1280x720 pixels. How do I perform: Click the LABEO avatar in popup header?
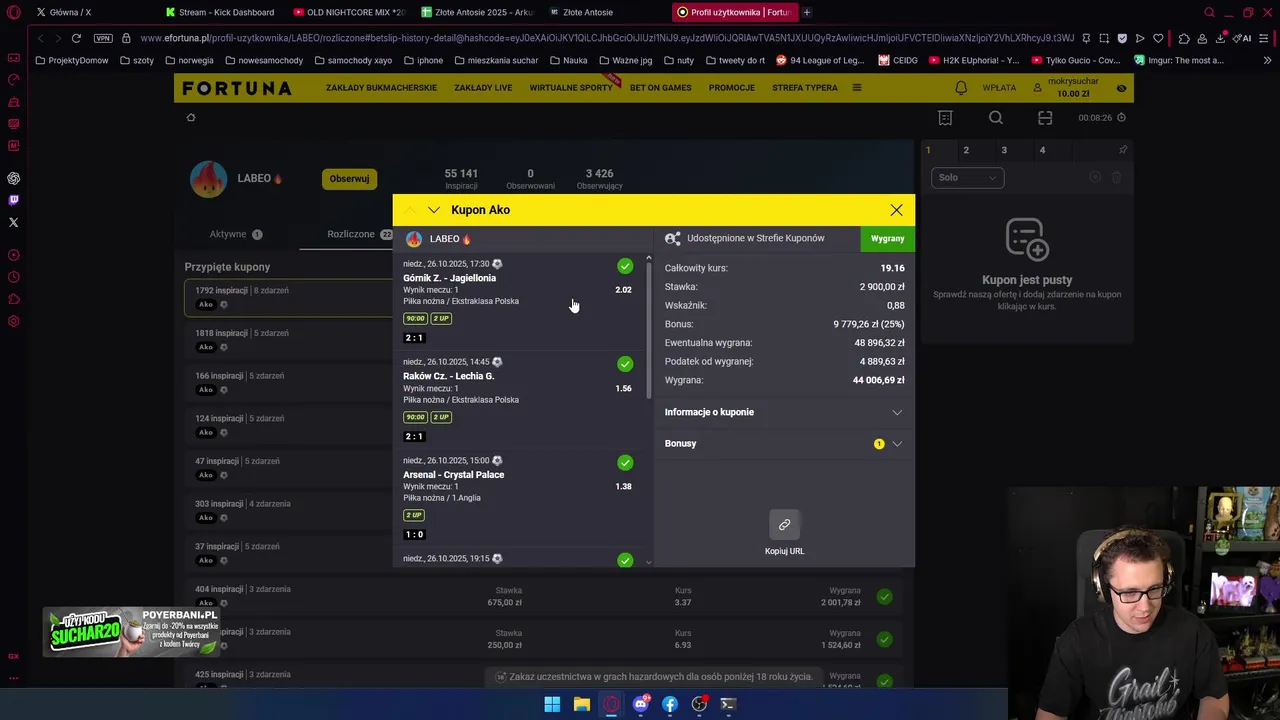pos(414,239)
